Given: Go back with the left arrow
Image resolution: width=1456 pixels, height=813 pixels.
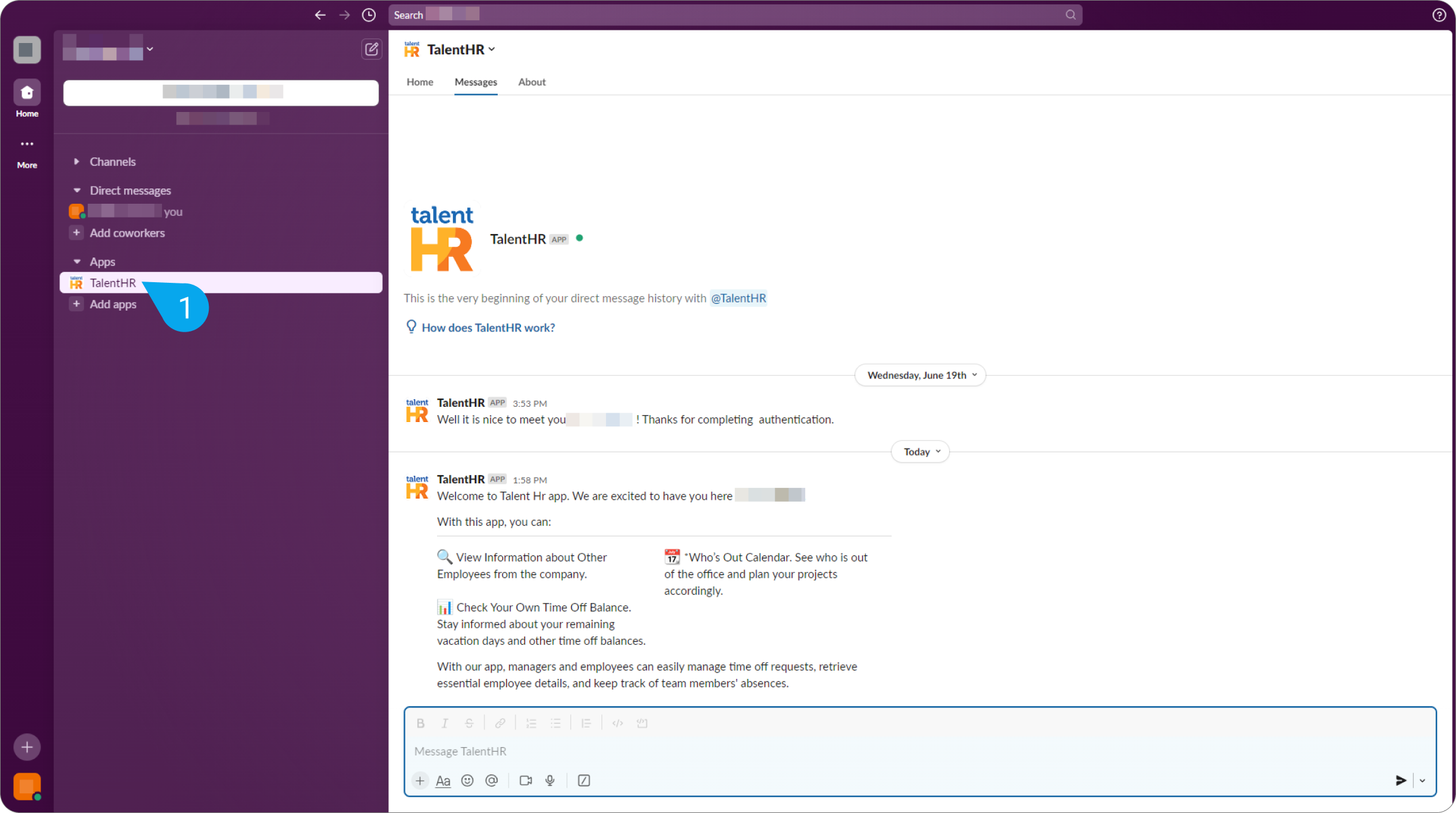Looking at the screenshot, I should pos(320,15).
